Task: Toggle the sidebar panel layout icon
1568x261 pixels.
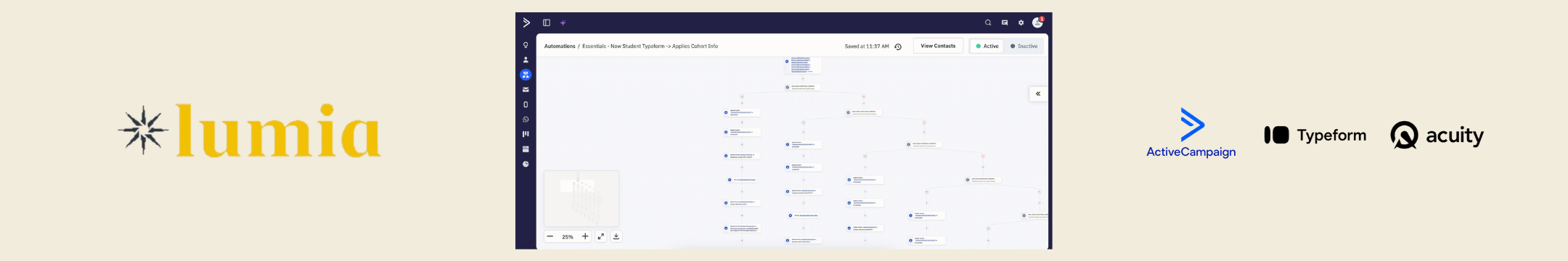Action: 547,22
